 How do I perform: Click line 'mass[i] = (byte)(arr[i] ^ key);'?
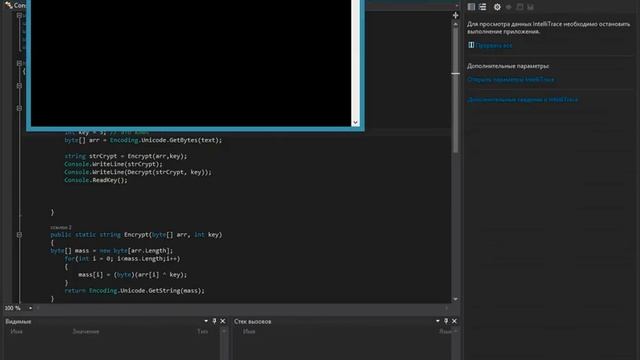coord(133,275)
